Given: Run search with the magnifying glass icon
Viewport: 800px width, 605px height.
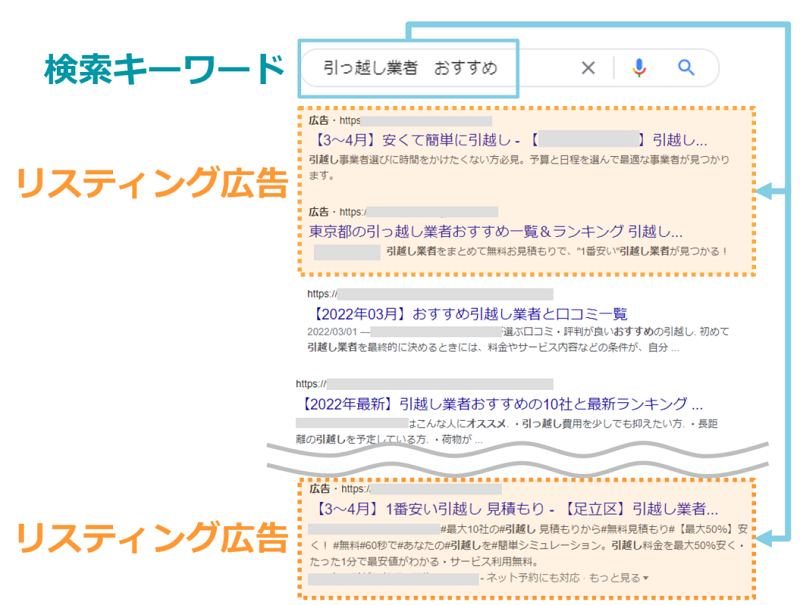Looking at the screenshot, I should (686, 67).
